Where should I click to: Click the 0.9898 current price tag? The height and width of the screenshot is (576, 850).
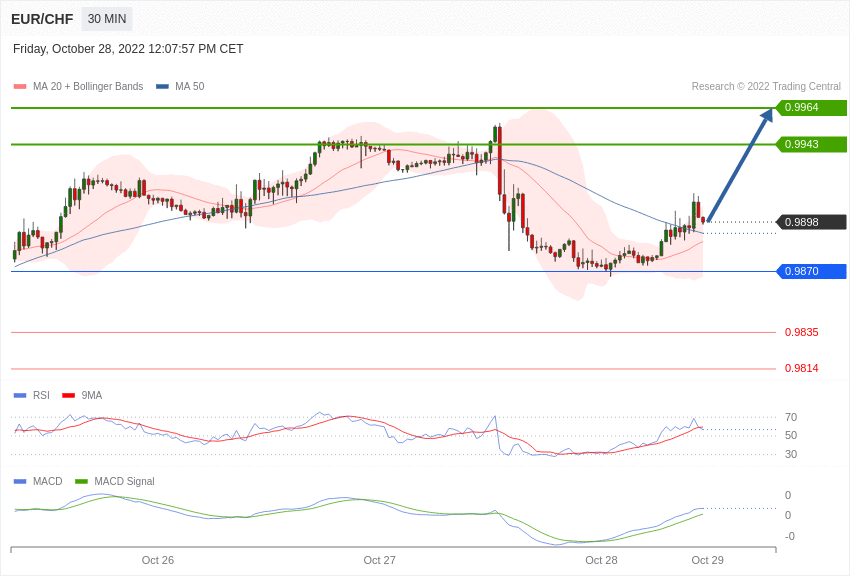point(812,222)
